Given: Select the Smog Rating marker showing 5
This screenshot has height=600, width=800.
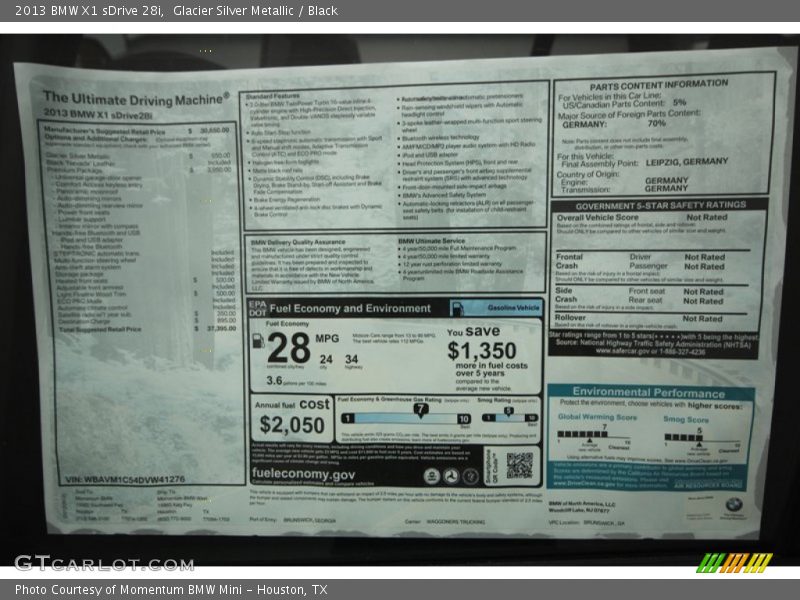Looking at the screenshot, I should tap(508, 411).
